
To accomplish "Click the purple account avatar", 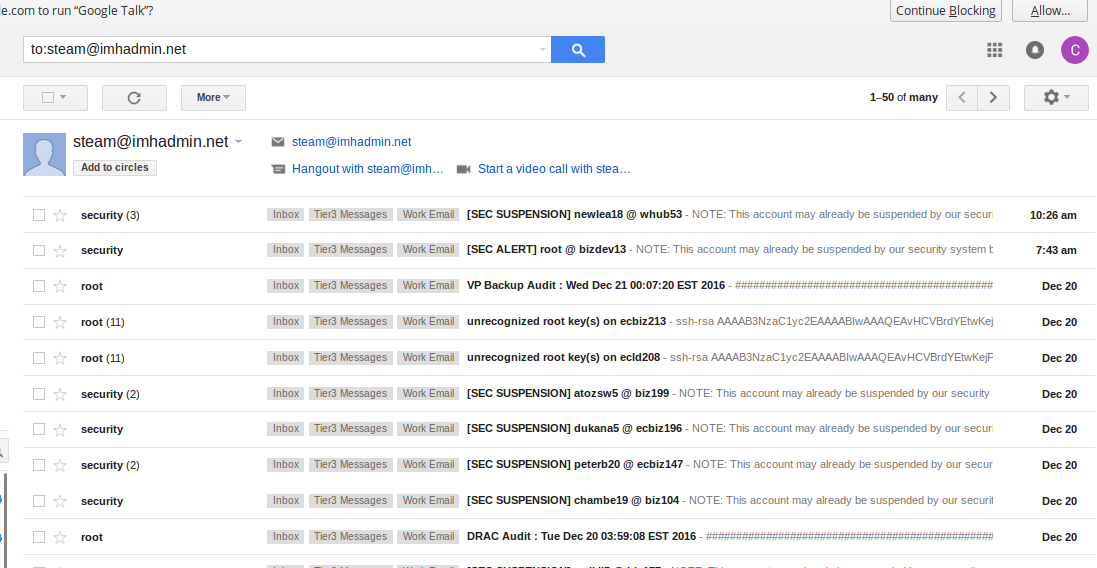I will (1074, 50).
